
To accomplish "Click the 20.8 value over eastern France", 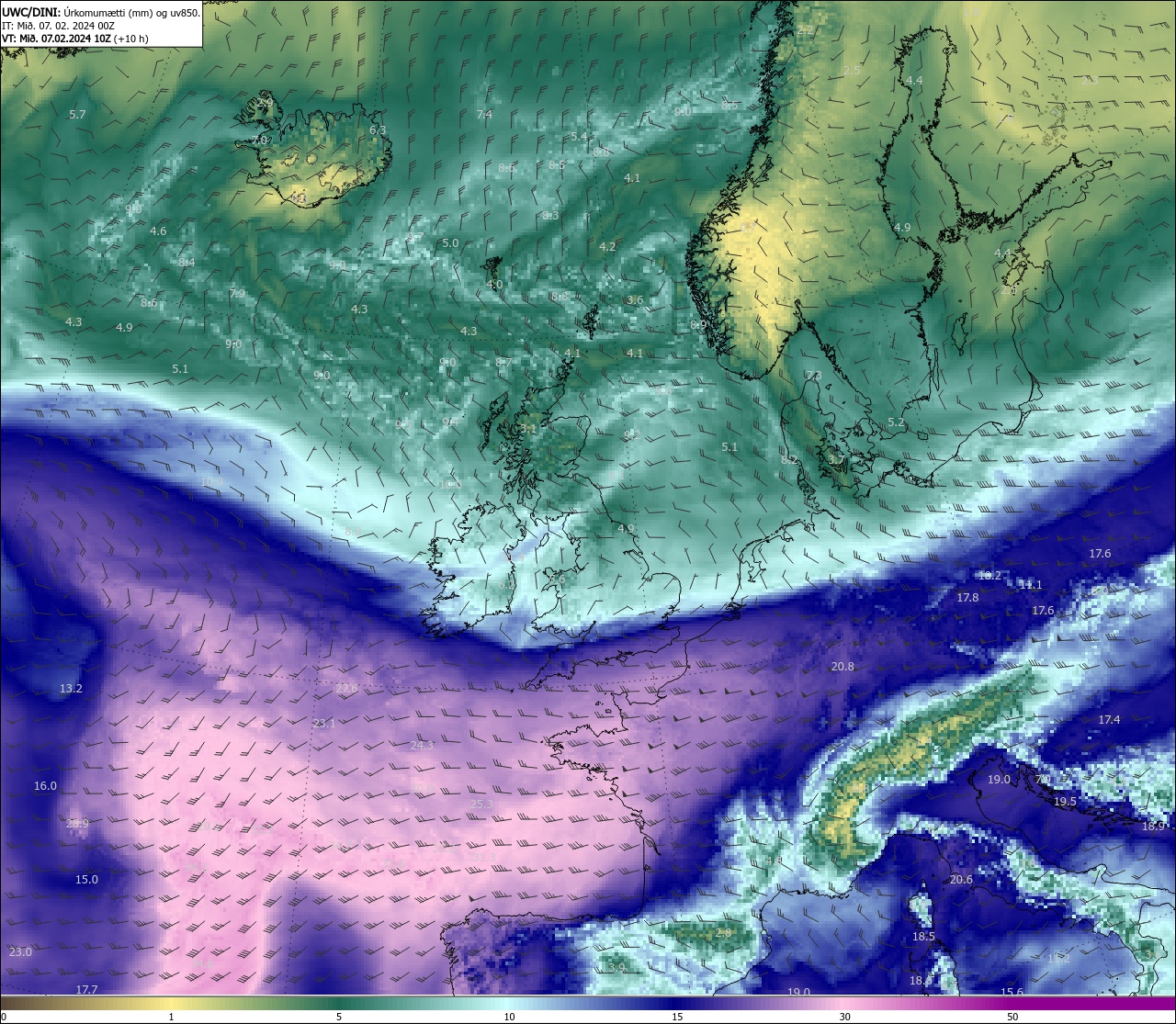I will tap(842, 667).
